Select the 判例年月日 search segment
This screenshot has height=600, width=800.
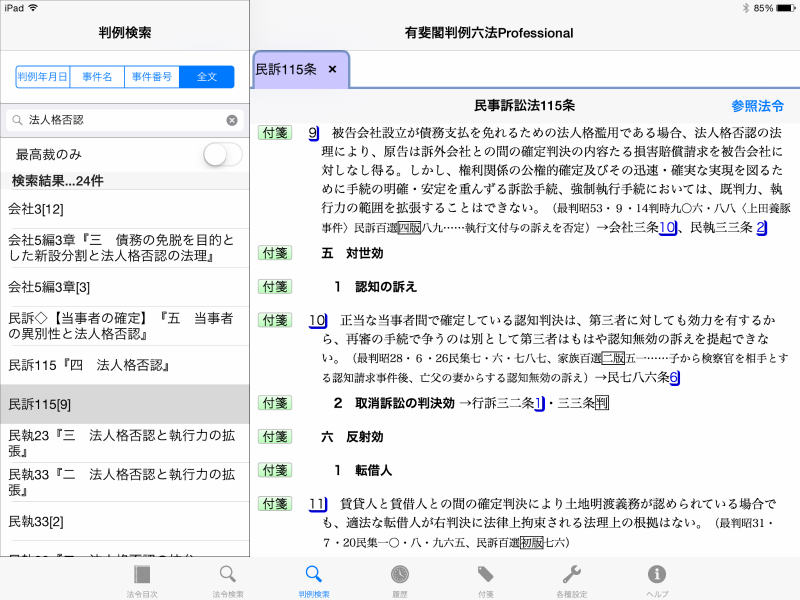point(42,77)
